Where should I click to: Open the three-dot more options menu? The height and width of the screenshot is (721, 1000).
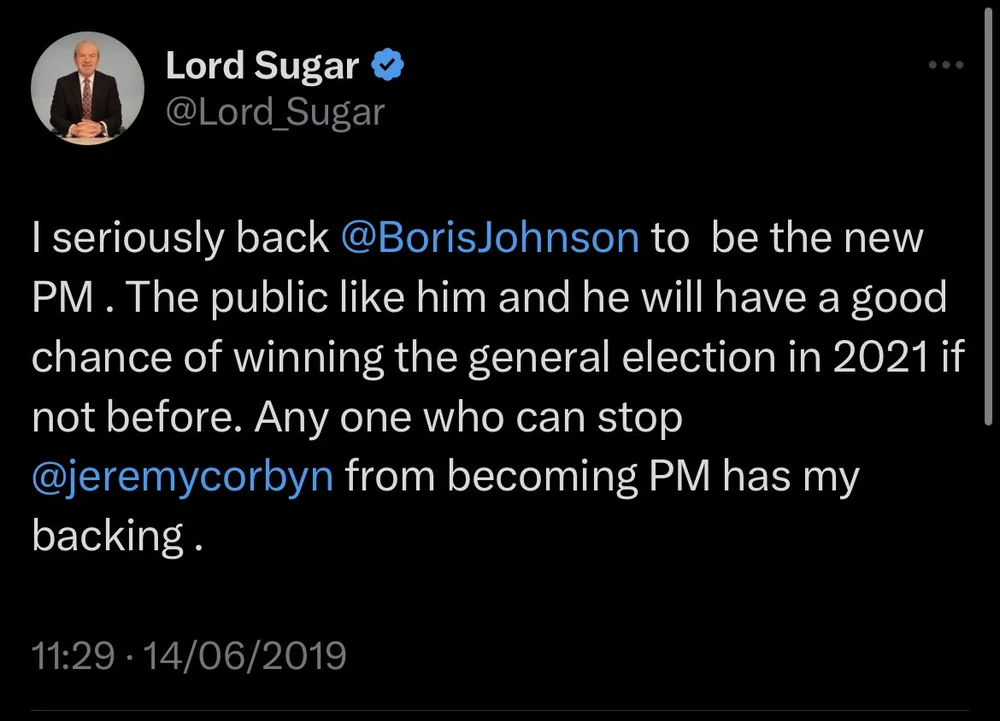[945, 65]
